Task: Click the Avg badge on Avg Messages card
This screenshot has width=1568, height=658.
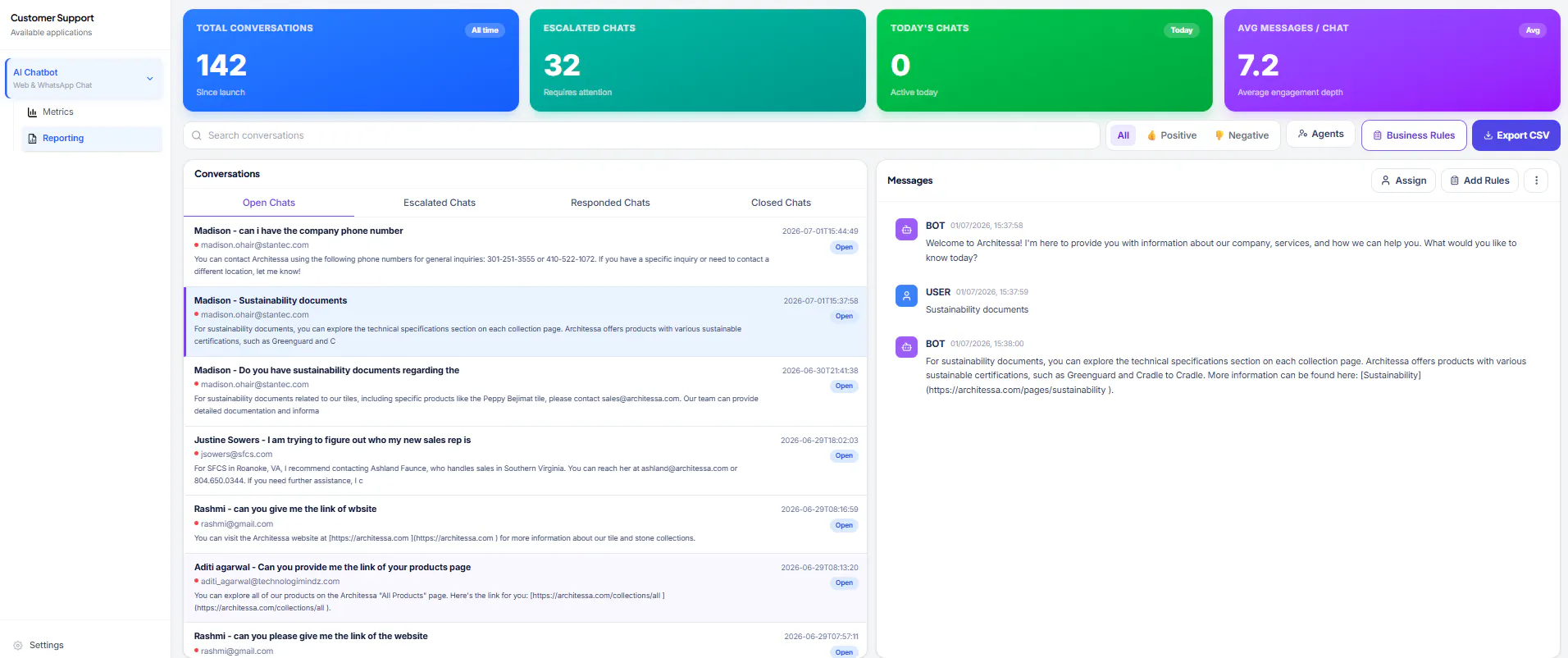Action: click(1532, 30)
